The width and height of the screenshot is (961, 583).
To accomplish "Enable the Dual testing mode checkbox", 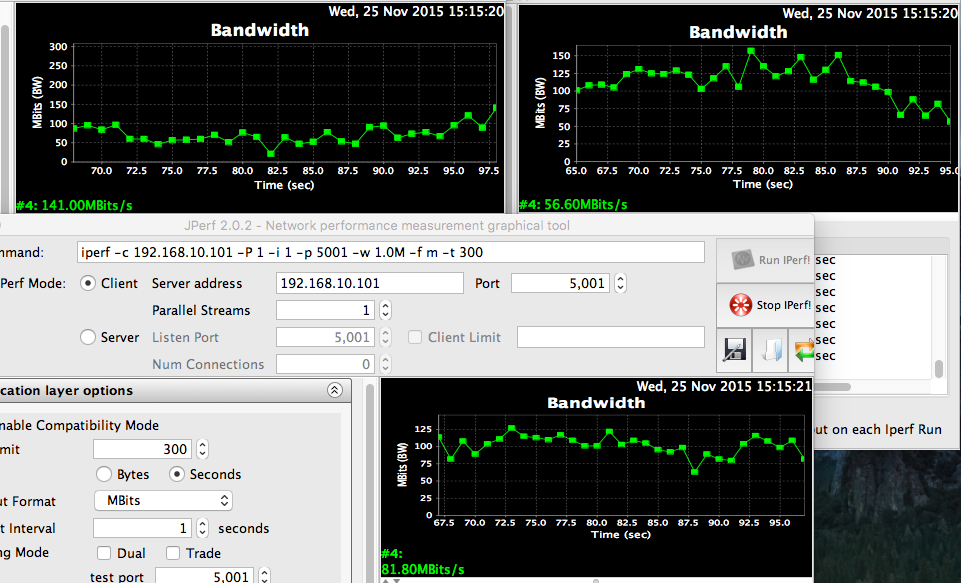I will 104,553.
